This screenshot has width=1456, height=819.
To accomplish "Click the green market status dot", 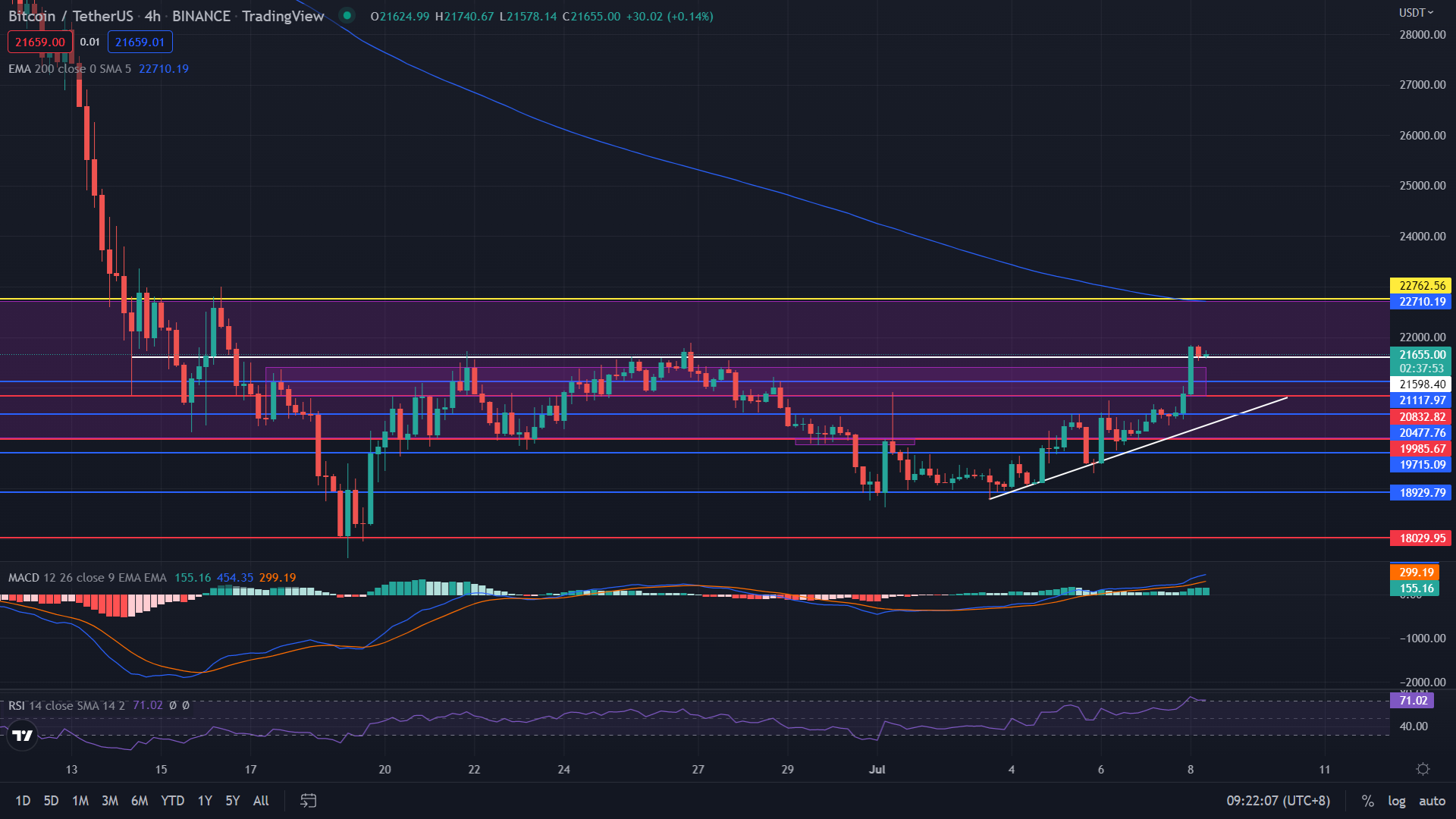I will [347, 15].
